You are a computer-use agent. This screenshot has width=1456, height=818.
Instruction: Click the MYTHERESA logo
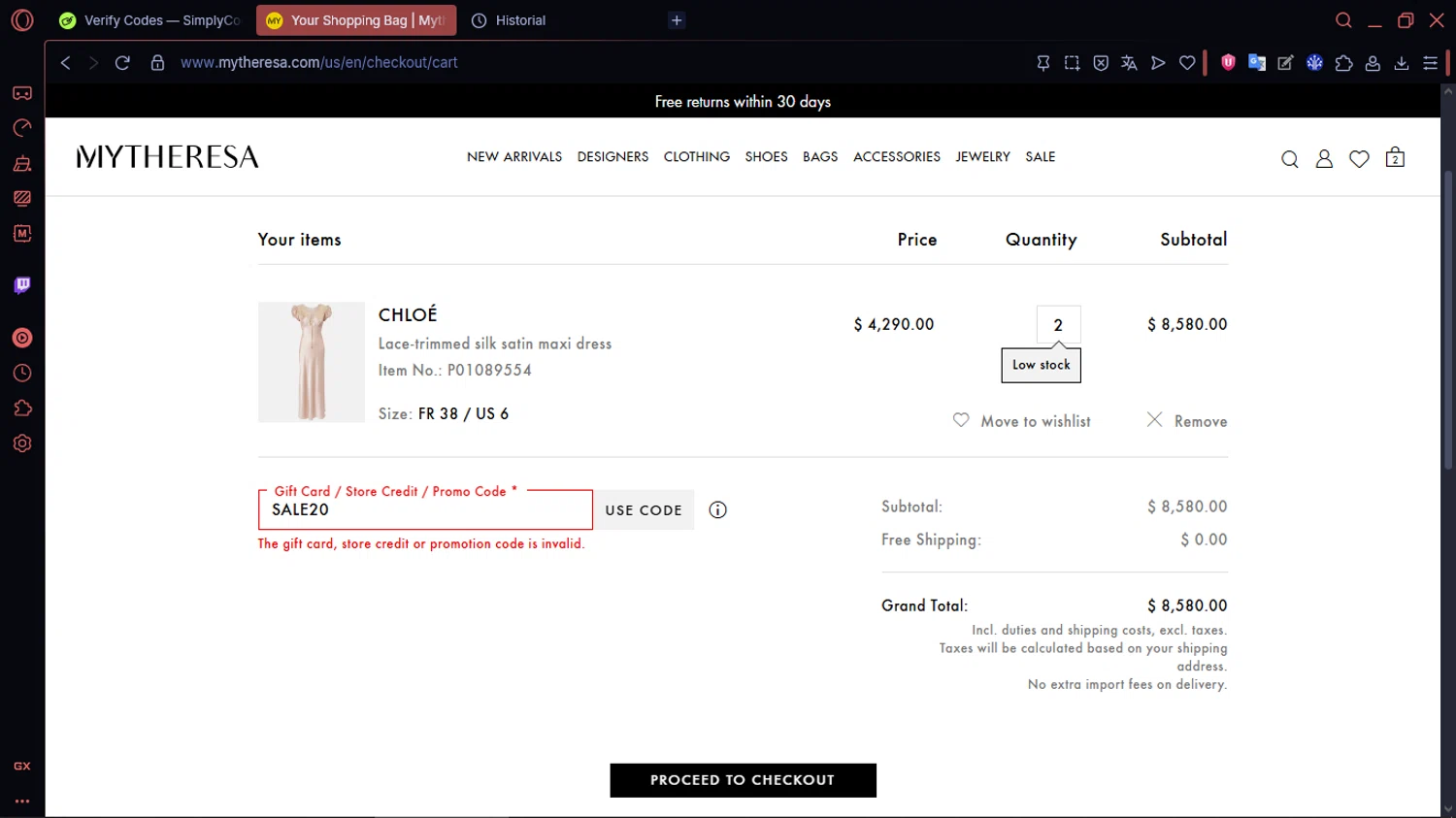tap(168, 157)
